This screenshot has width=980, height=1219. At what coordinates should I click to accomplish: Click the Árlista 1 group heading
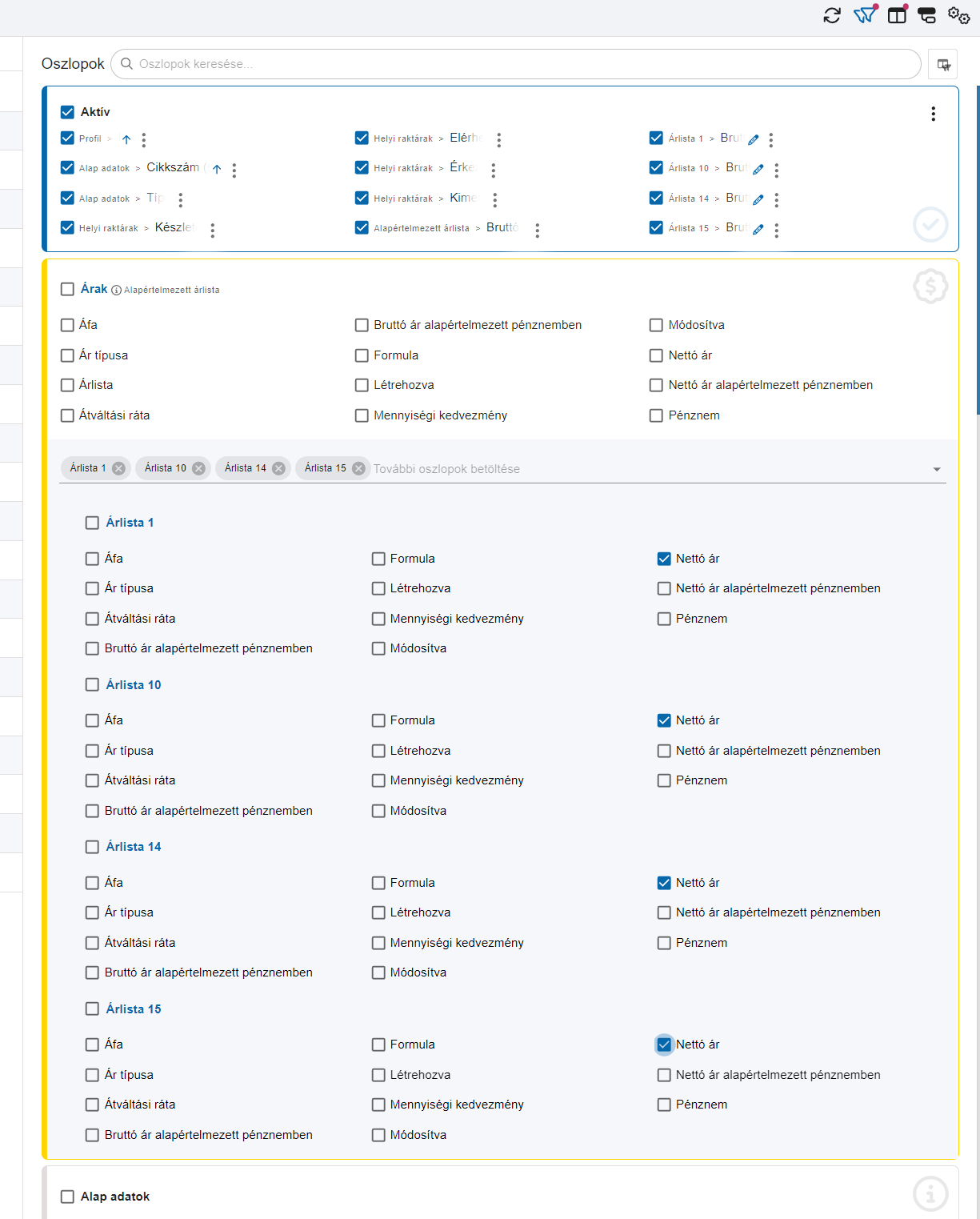[130, 523]
